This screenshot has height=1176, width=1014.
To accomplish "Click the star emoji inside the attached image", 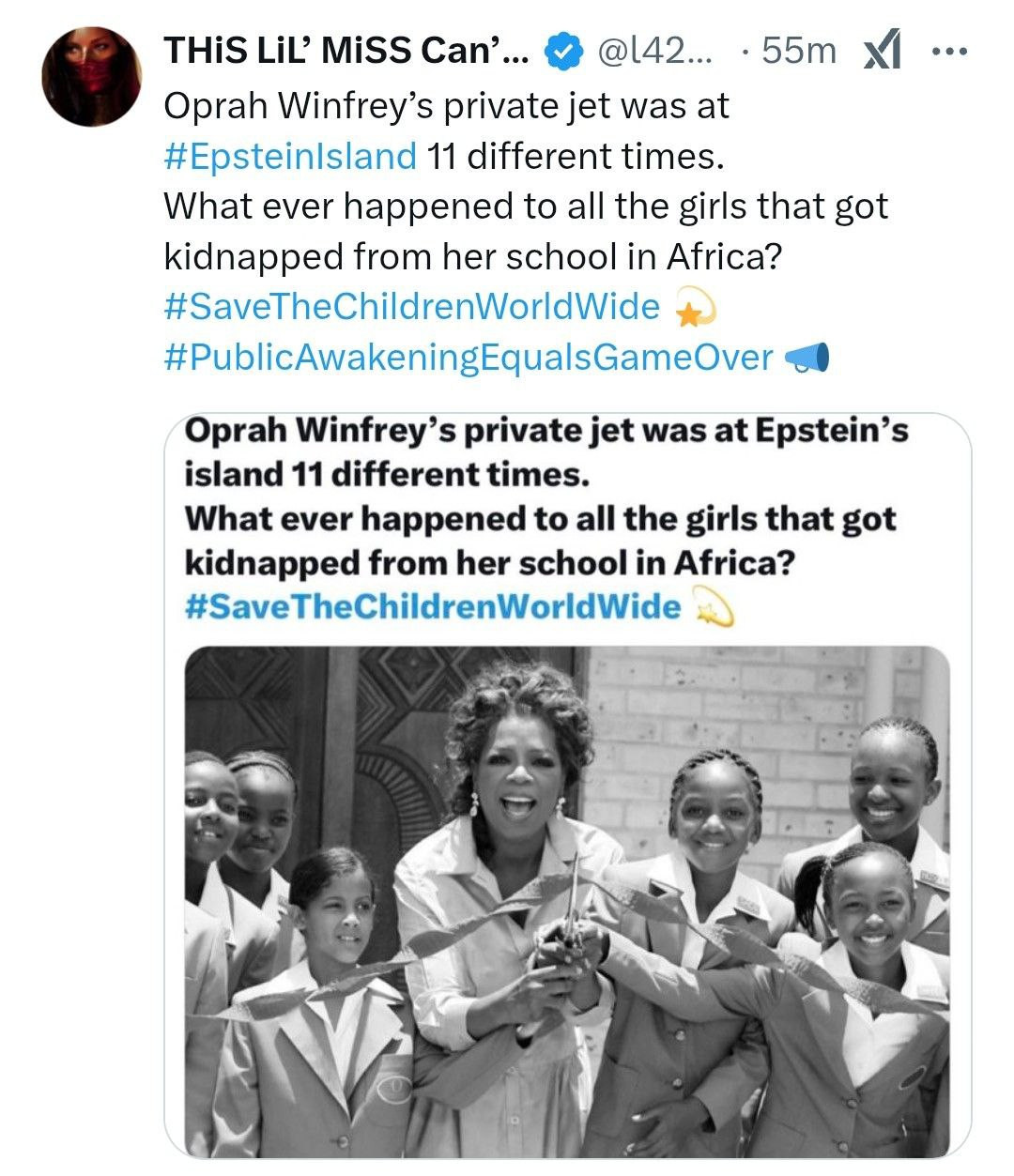I will 712,609.
